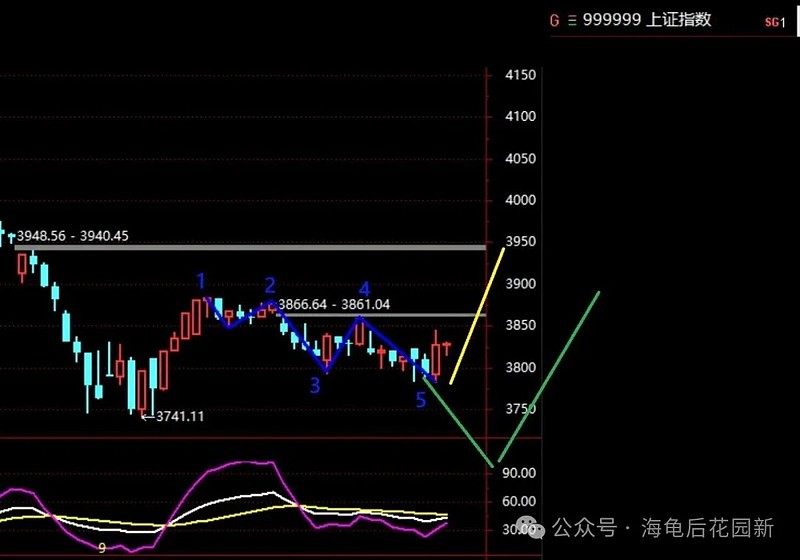The height and width of the screenshot is (560, 800).
Task: Click the 3900 price axis label
Action: [x=520, y=284]
